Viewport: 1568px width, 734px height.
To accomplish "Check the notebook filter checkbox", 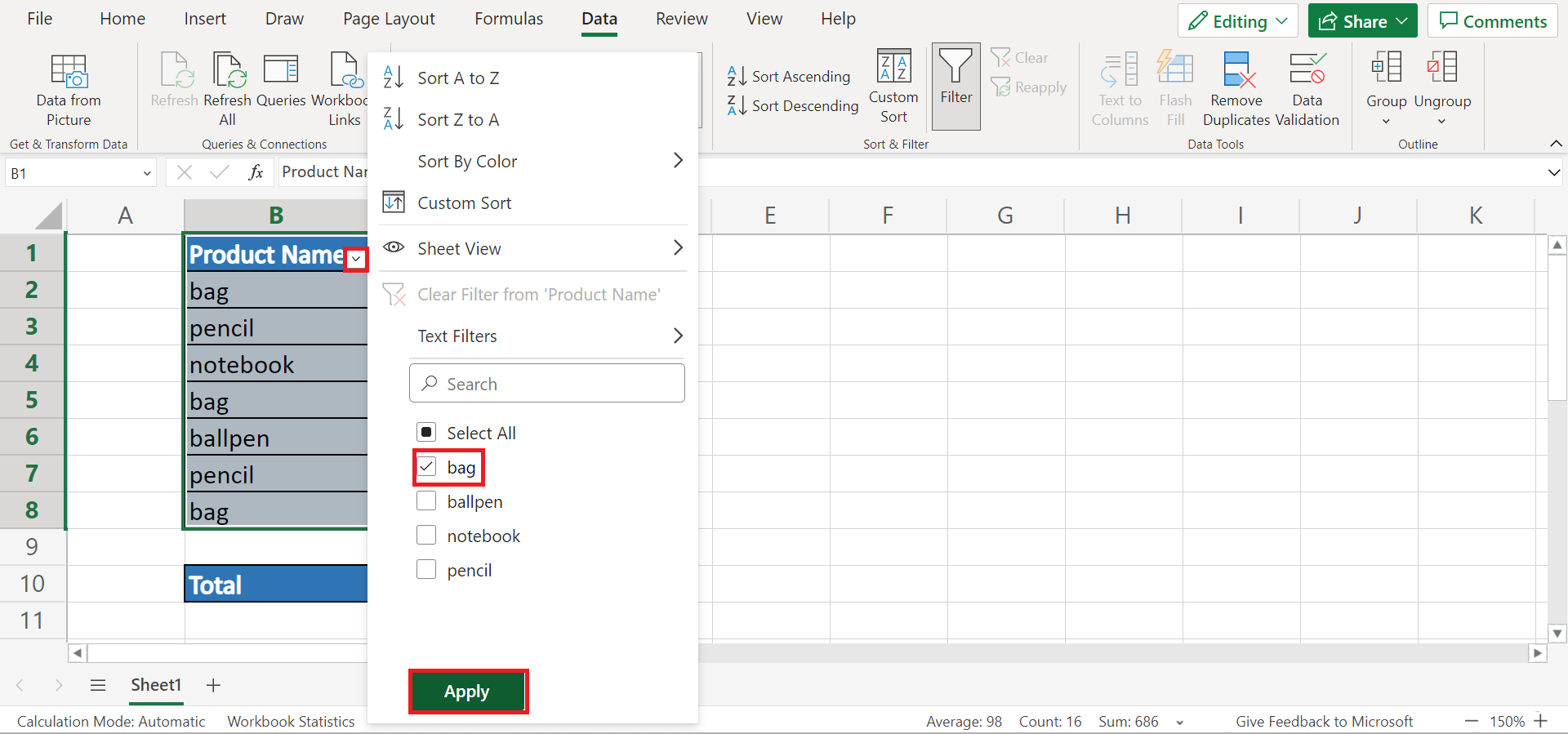I will 426,536.
